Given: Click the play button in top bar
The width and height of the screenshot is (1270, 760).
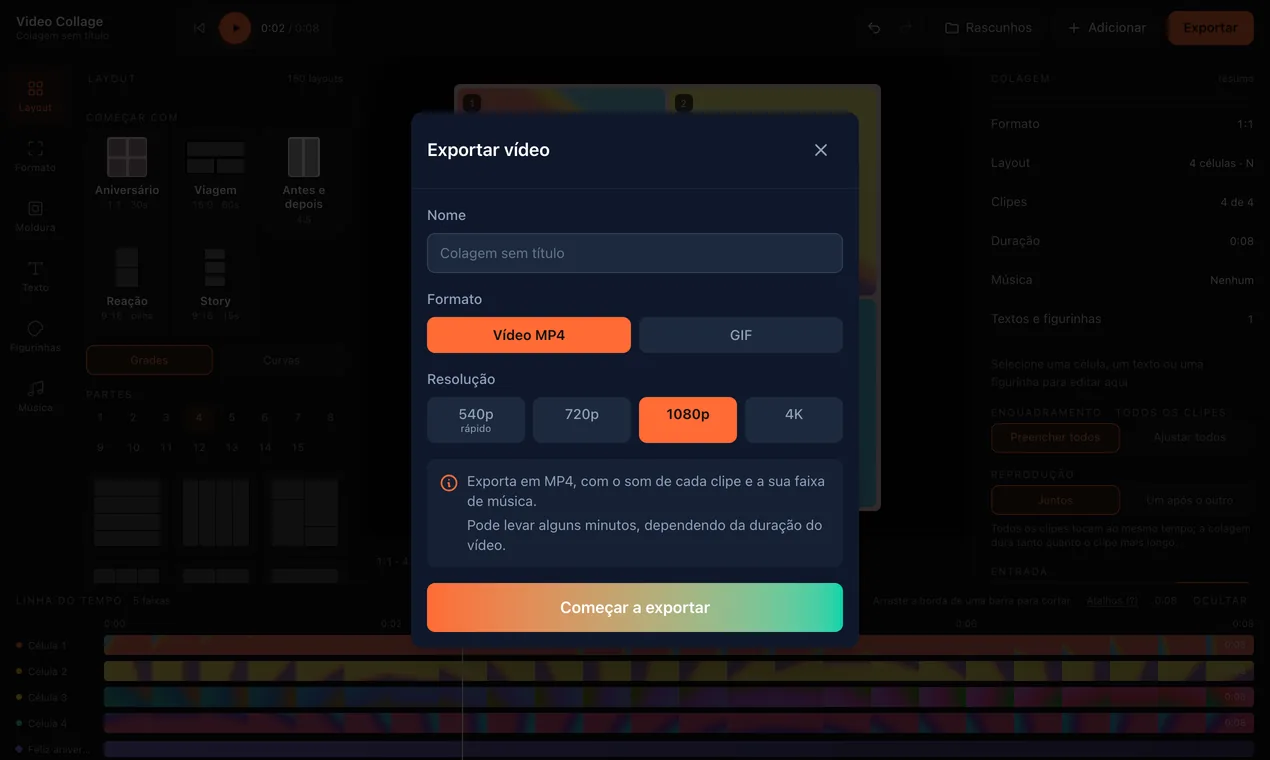Looking at the screenshot, I should 235,28.
